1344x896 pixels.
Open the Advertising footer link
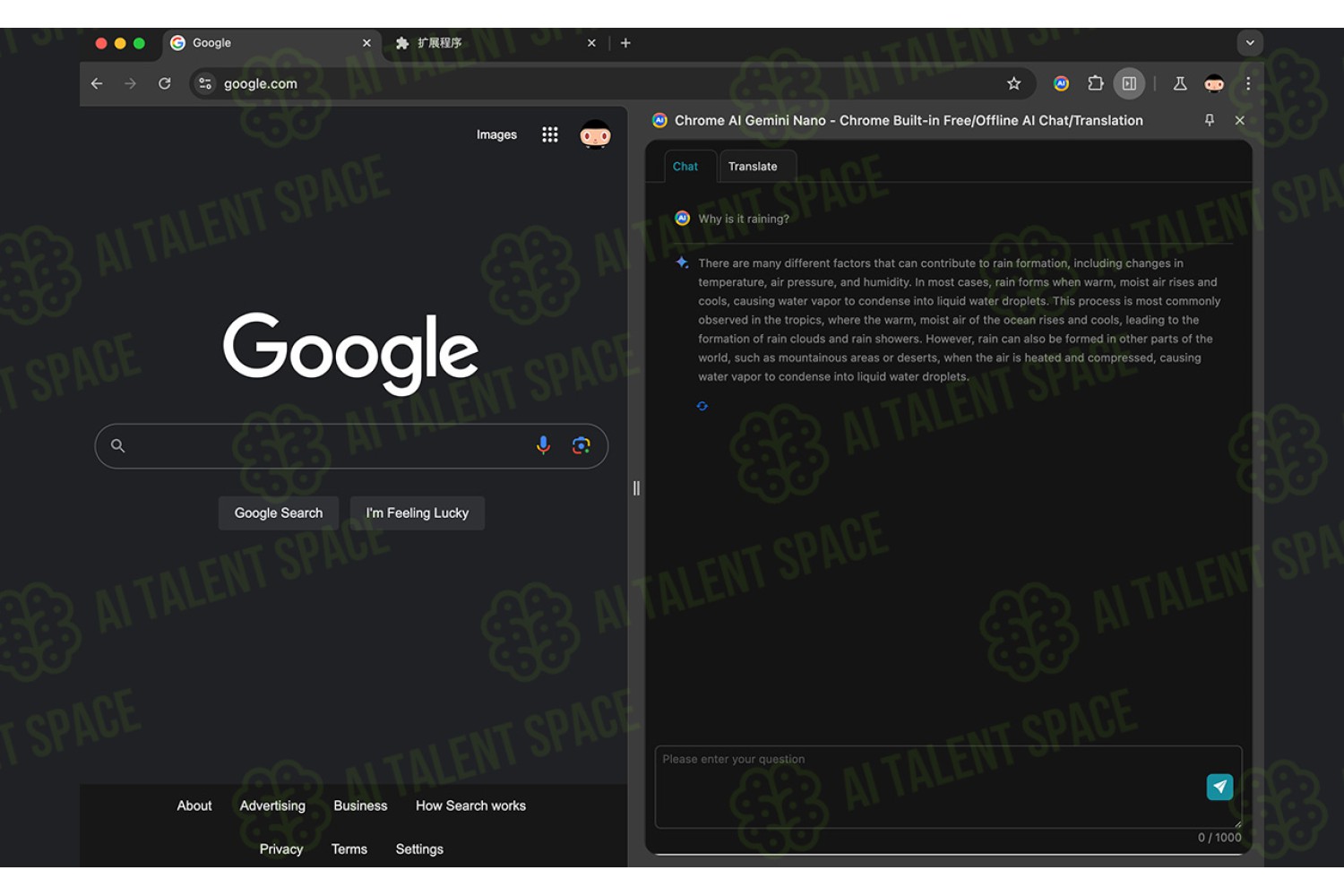coord(272,806)
